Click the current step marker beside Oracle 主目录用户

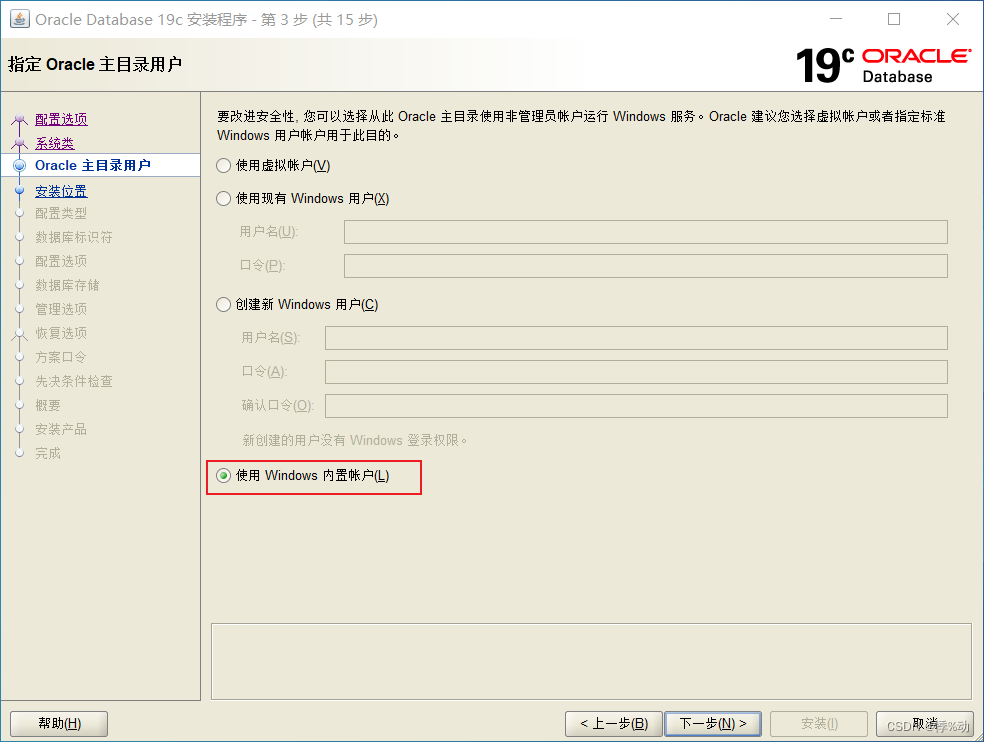[x=19, y=166]
